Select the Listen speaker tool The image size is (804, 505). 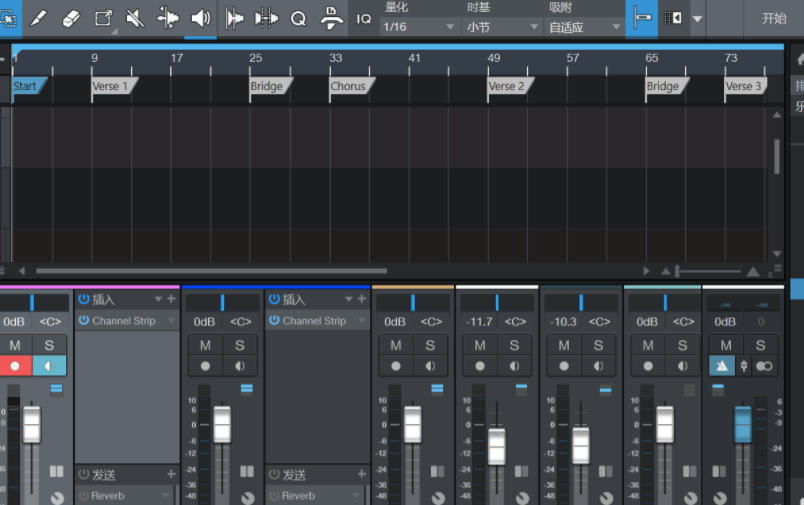200,18
